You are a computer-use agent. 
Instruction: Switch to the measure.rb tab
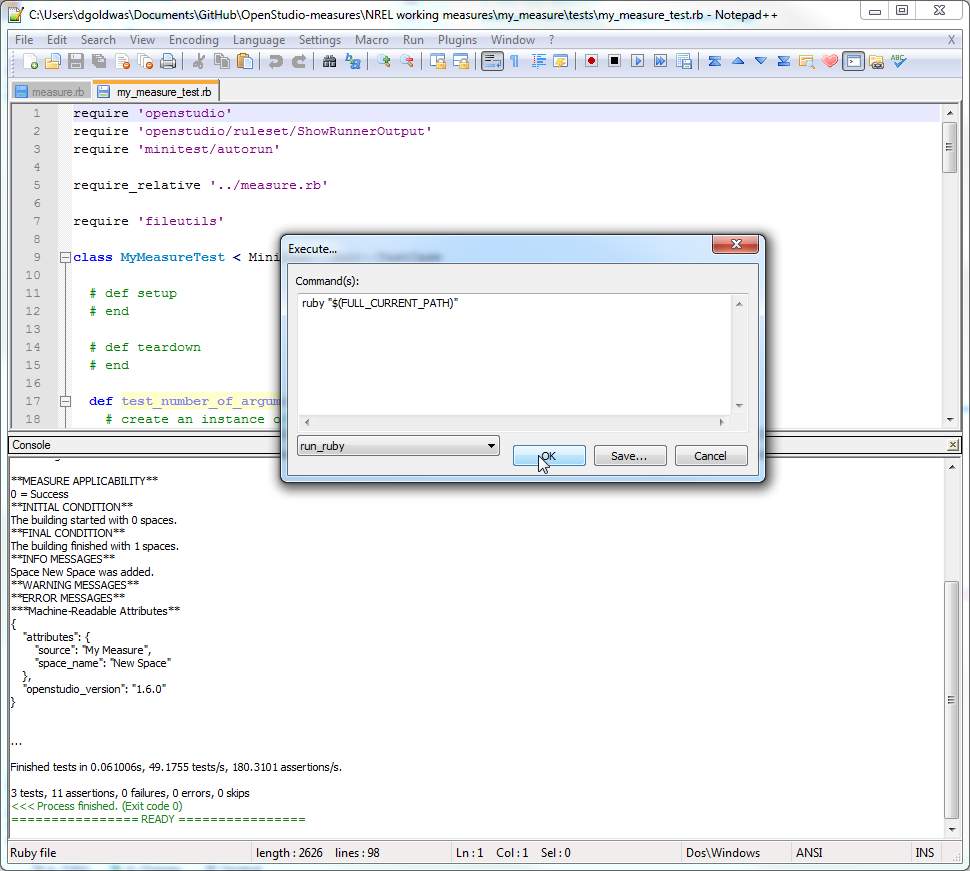[x=50, y=89]
